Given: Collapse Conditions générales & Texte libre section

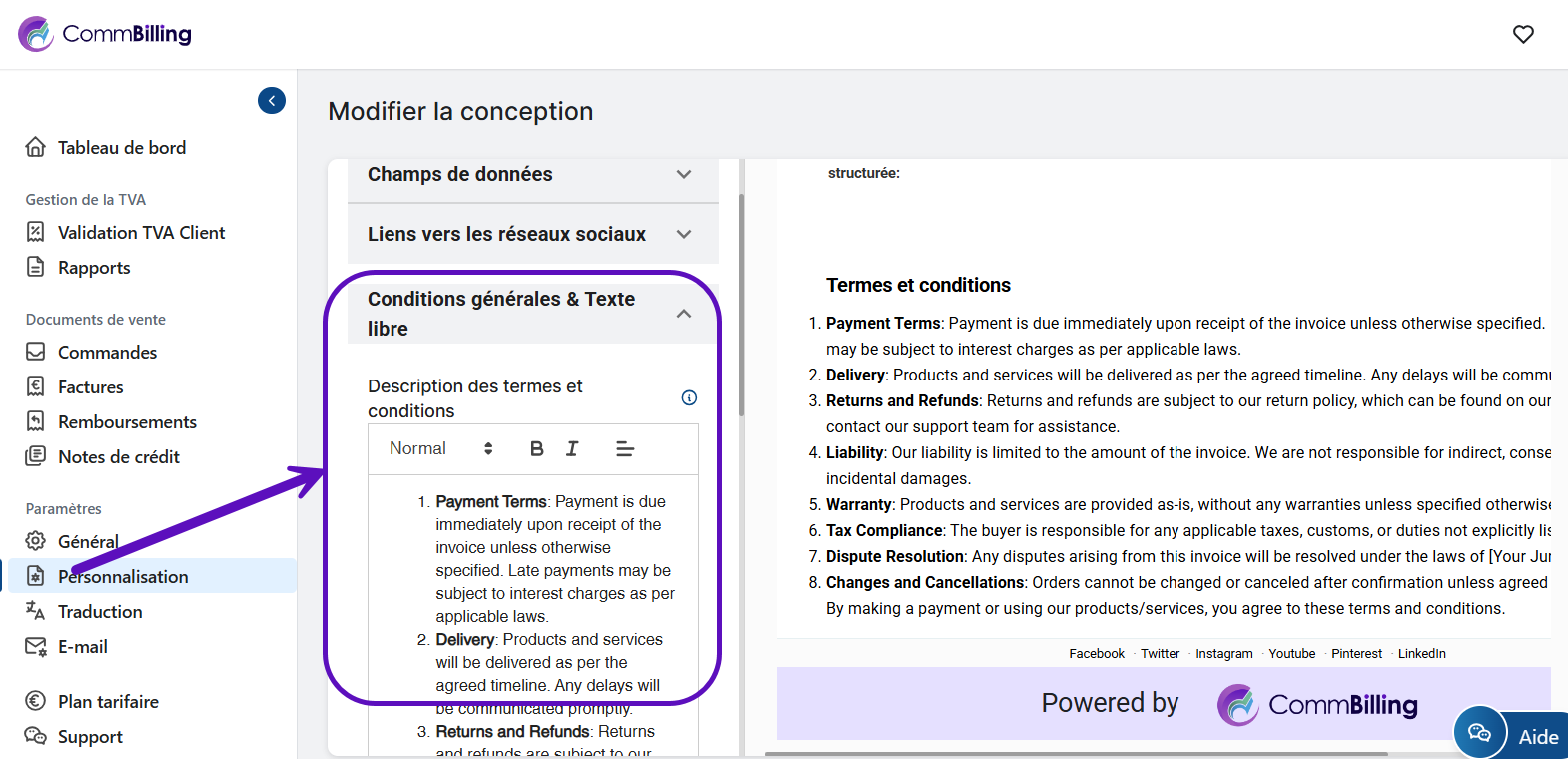Looking at the screenshot, I should pos(683,314).
